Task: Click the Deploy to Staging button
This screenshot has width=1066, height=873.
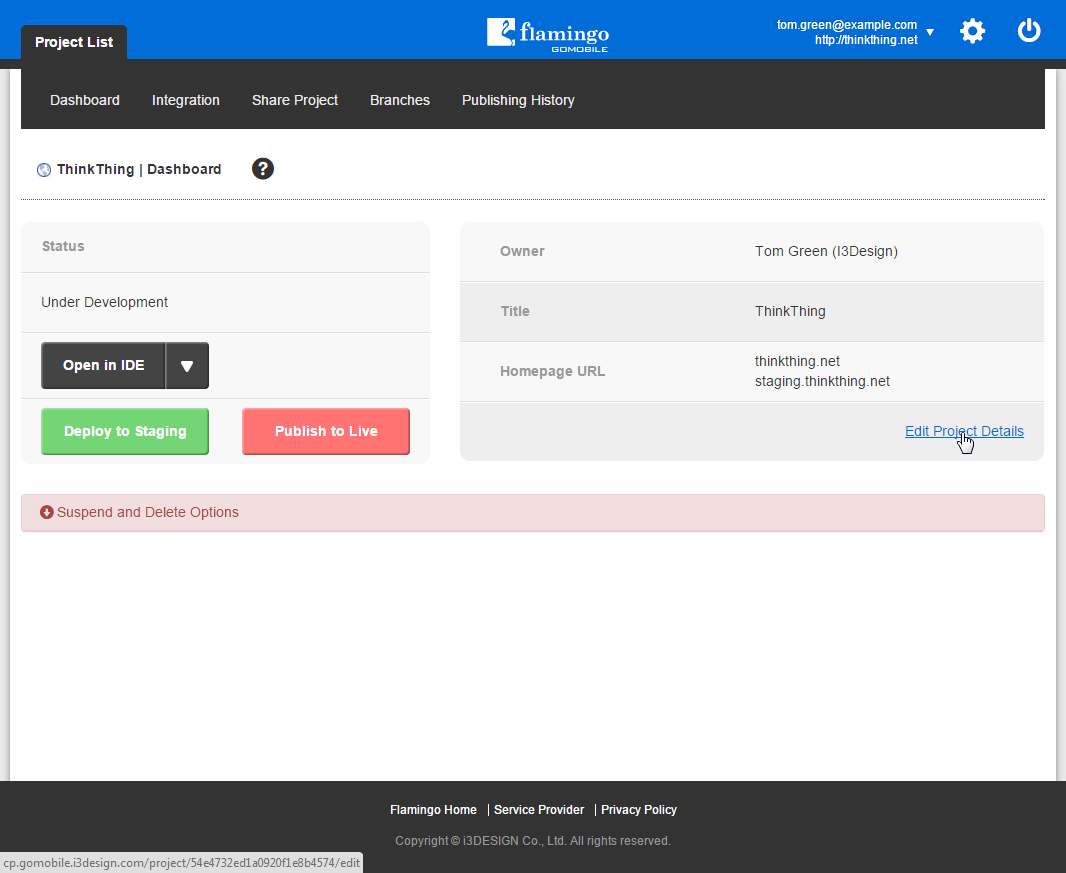Action: (x=125, y=431)
